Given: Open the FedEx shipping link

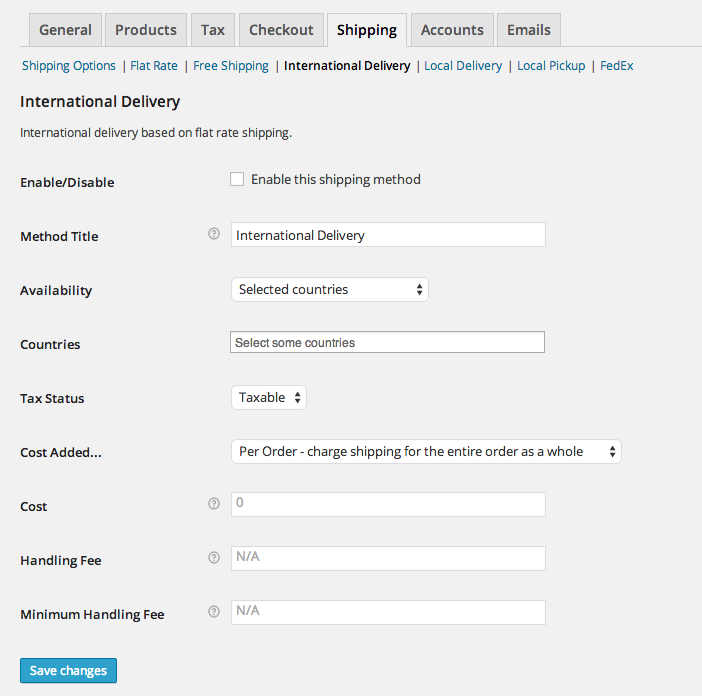Looking at the screenshot, I should point(616,66).
